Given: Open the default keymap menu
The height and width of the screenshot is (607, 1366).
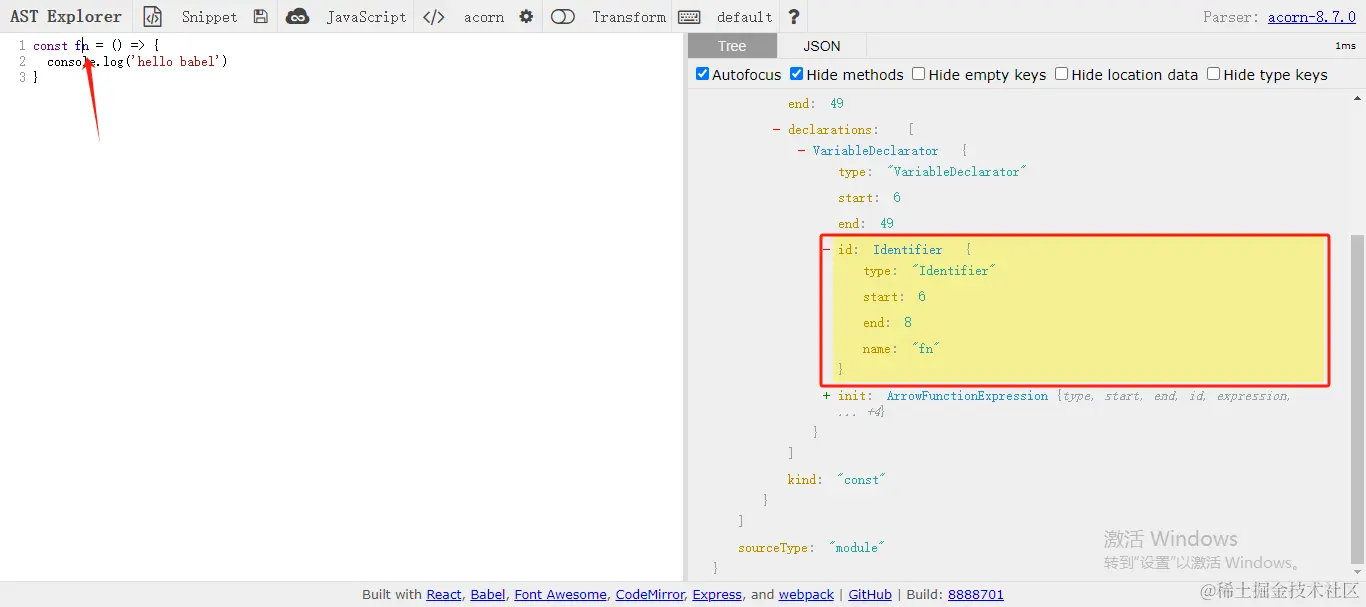Looking at the screenshot, I should click(x=745, y=17).
